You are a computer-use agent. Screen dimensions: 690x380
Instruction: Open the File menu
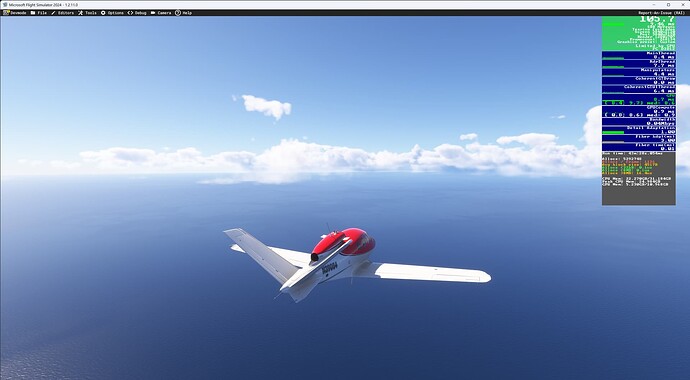39,13
